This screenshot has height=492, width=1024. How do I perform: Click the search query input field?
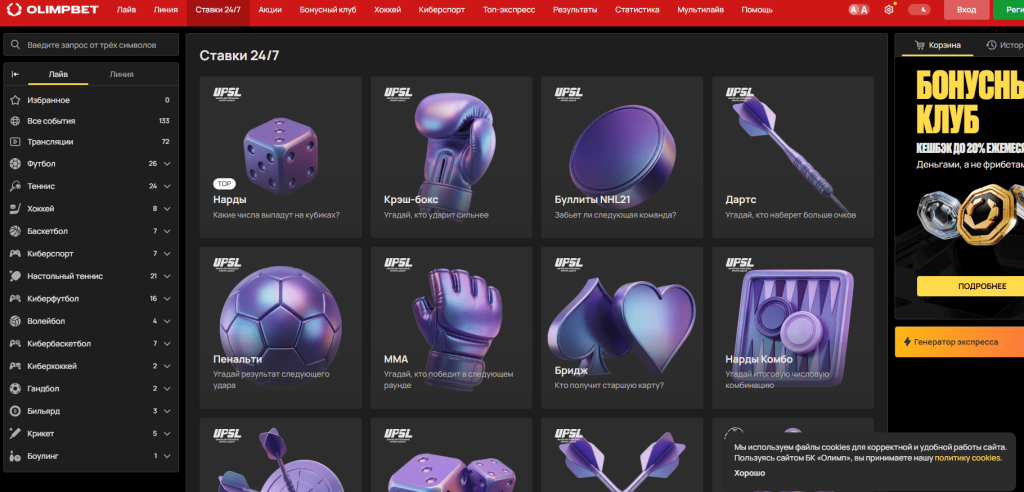tap(91, 45)
